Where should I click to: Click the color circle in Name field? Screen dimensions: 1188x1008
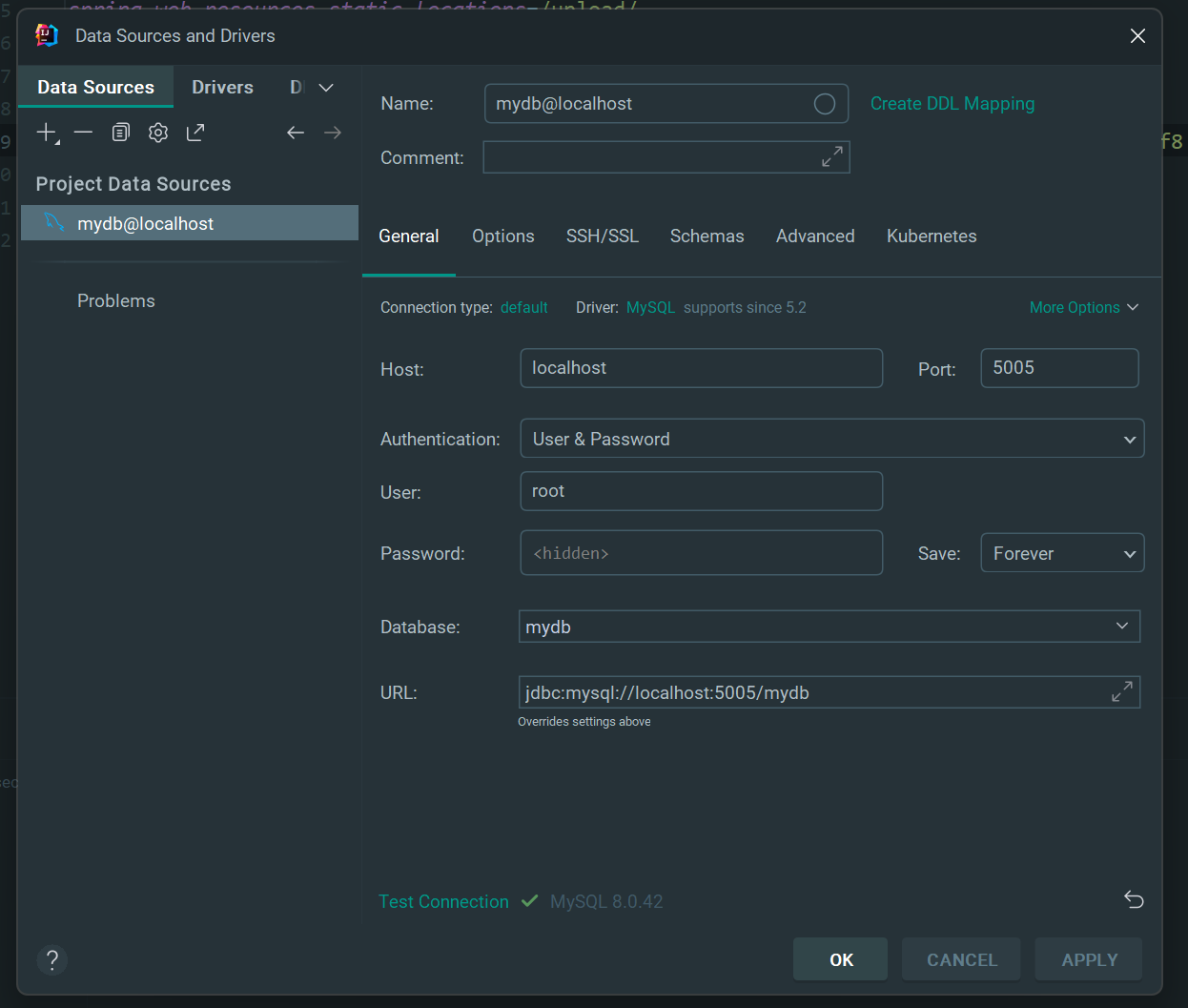tap(825, 104)
